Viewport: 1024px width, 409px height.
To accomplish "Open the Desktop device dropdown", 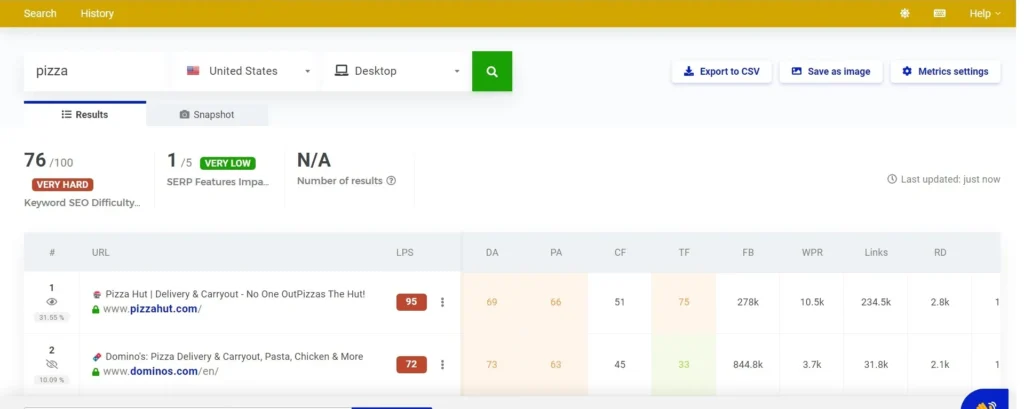I will [397, 71].
